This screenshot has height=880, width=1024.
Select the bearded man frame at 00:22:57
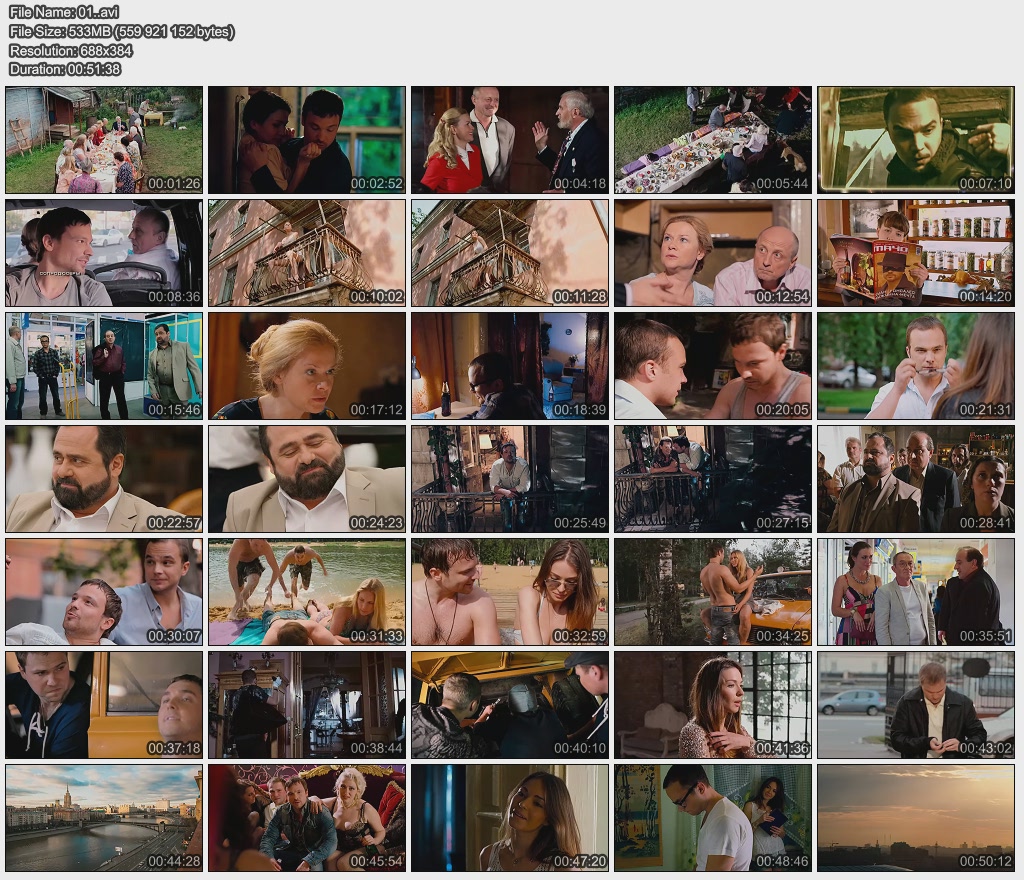[x=104, y=479]
